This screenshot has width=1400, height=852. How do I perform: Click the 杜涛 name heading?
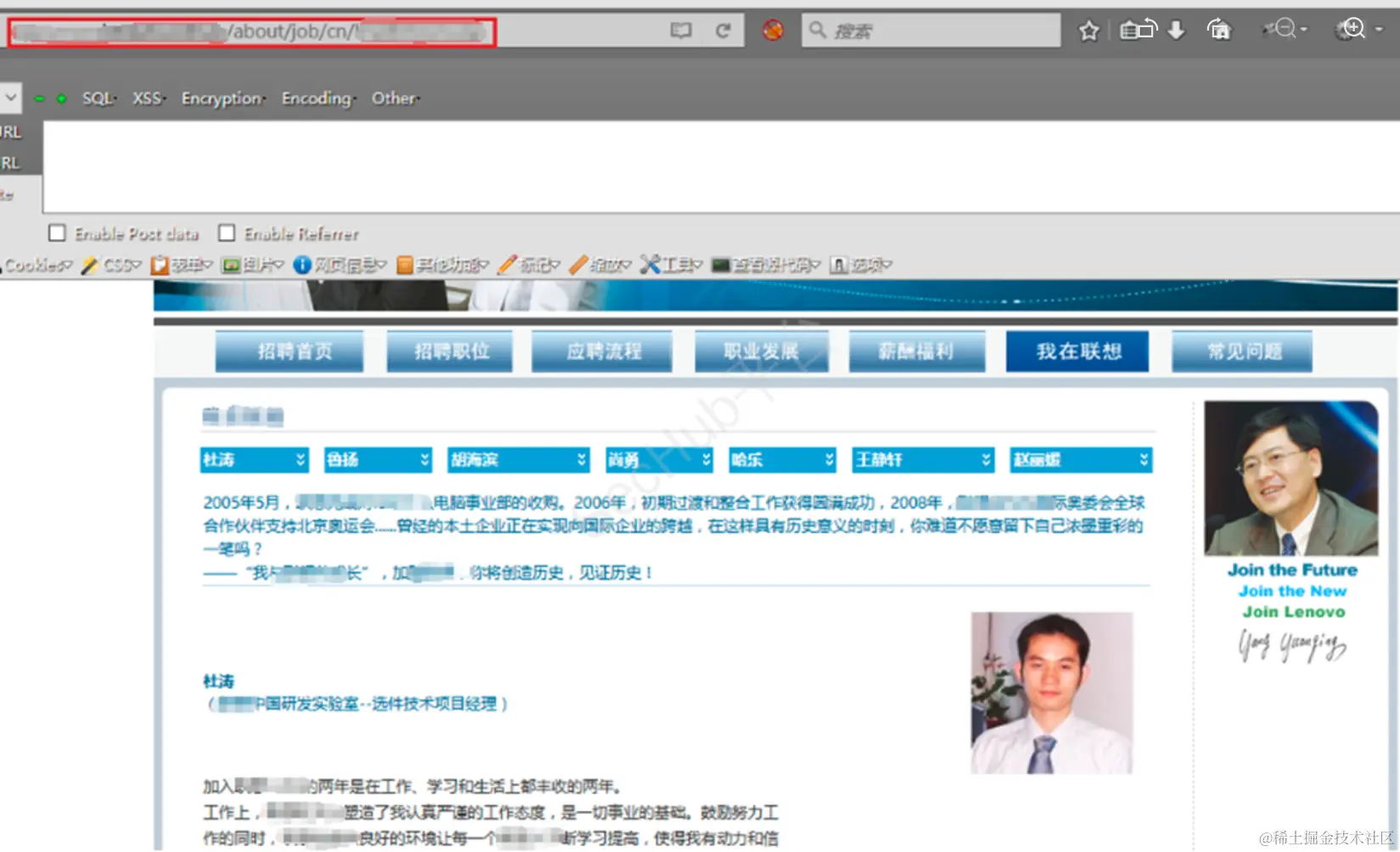coord(218,681)
